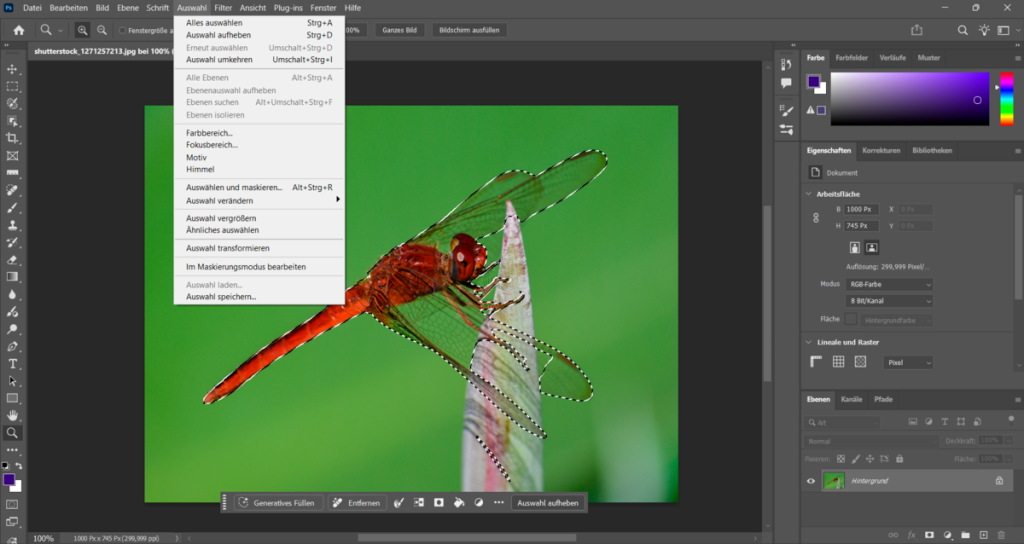
Task: Switch to the Korrekturen tab
Action: tap(881, 150)
